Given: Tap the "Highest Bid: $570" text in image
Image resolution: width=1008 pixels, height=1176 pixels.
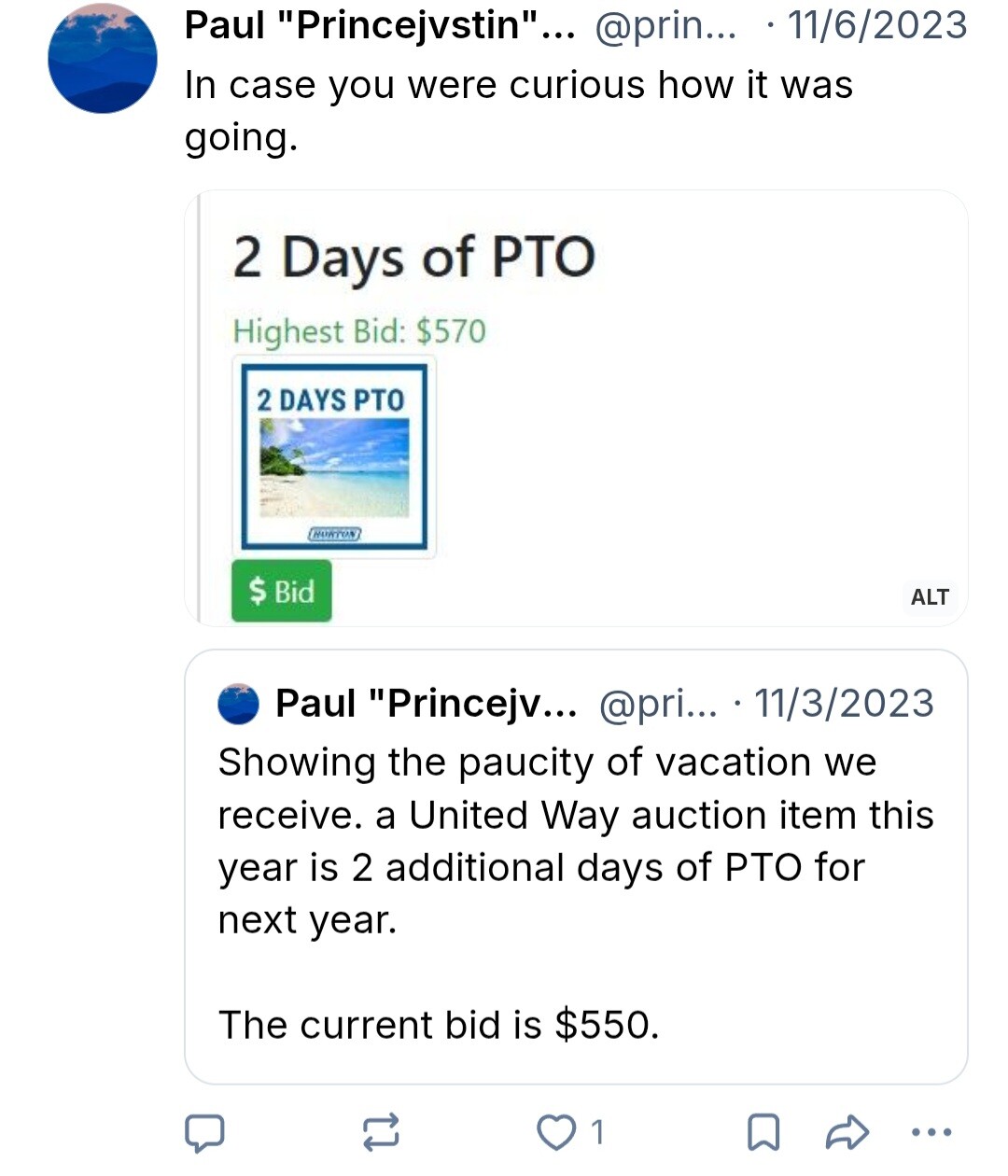Looking at the screenshot, I should coord(359,331).
